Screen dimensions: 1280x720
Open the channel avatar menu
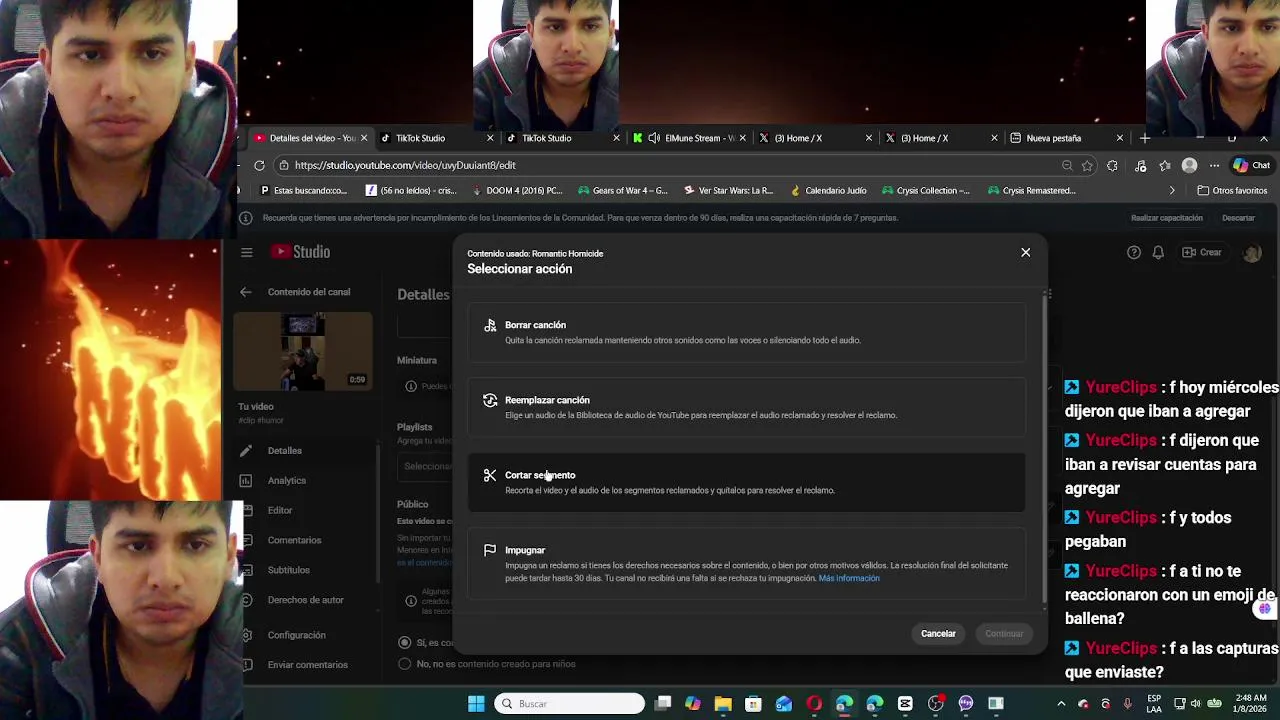click(x=1252, y=252)
